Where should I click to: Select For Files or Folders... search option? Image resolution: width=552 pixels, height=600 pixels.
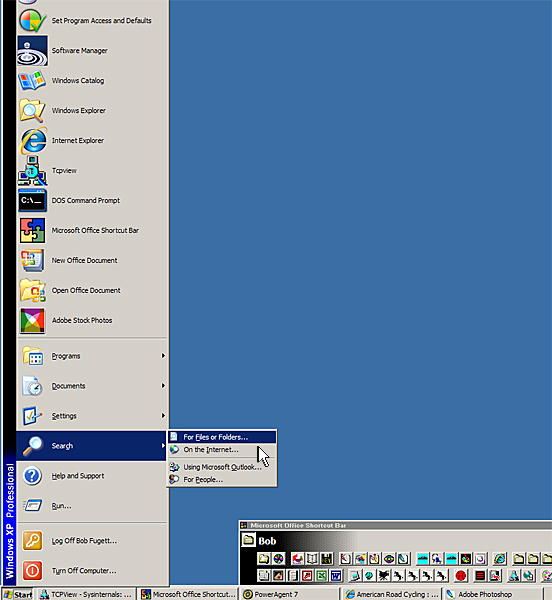(222, 437)
